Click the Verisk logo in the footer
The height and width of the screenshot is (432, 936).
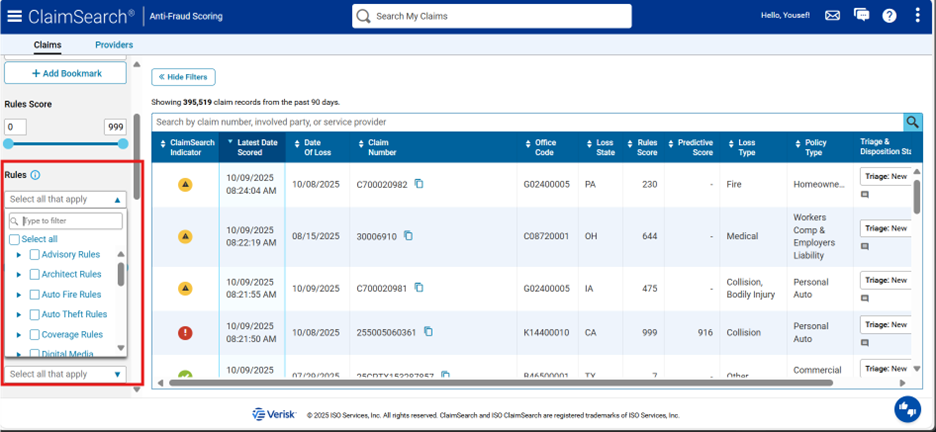(273, 414)
